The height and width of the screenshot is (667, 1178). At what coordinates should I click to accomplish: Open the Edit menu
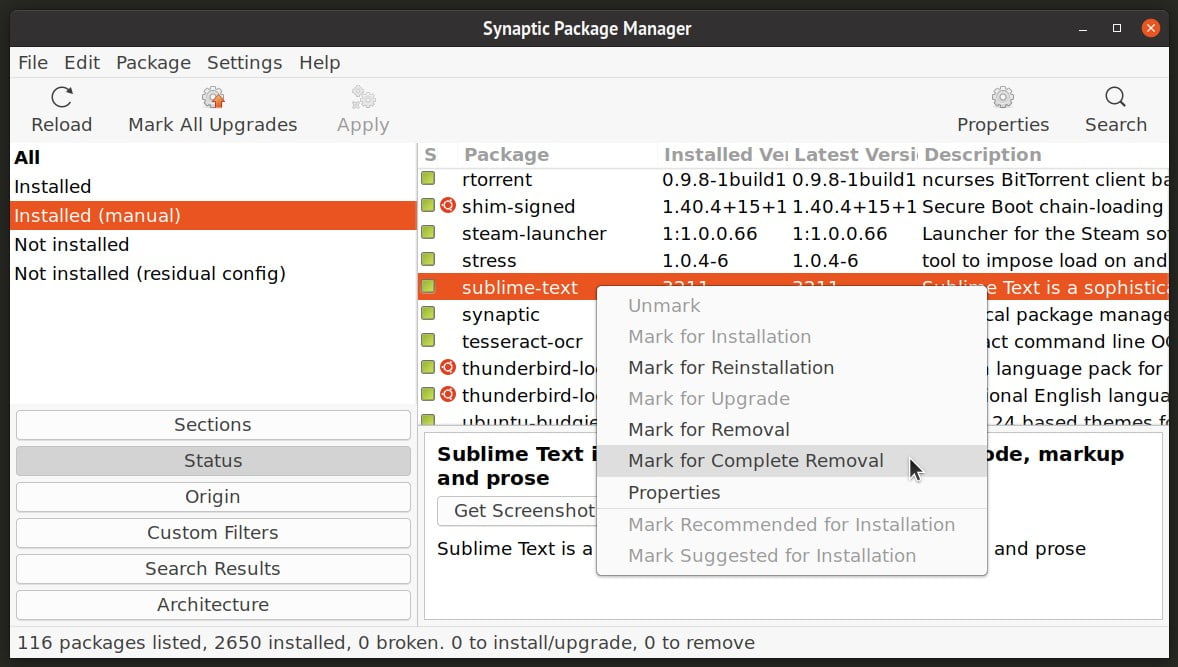(82, 62)
